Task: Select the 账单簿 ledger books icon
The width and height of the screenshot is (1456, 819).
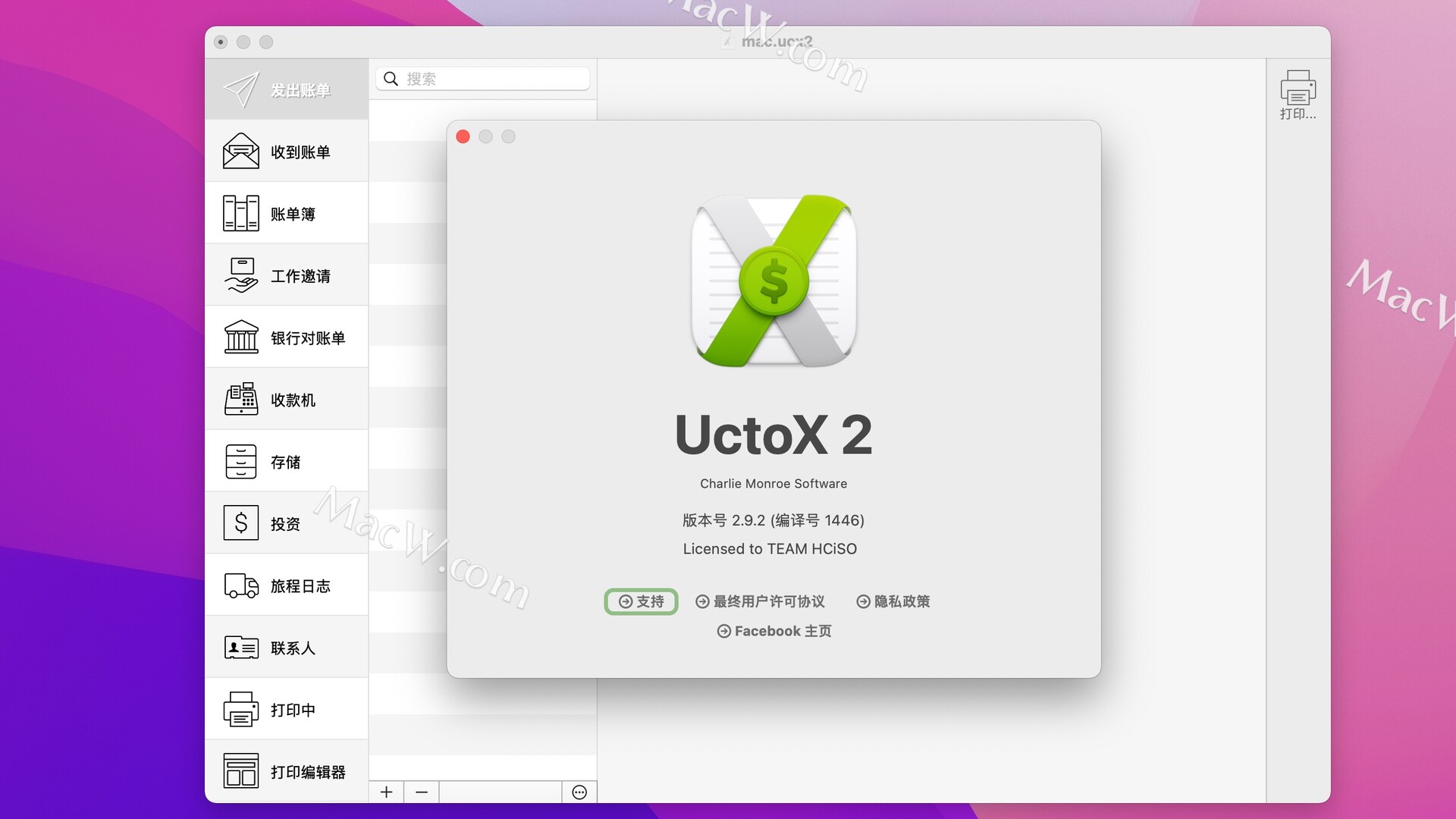Action: coord(241,214)
